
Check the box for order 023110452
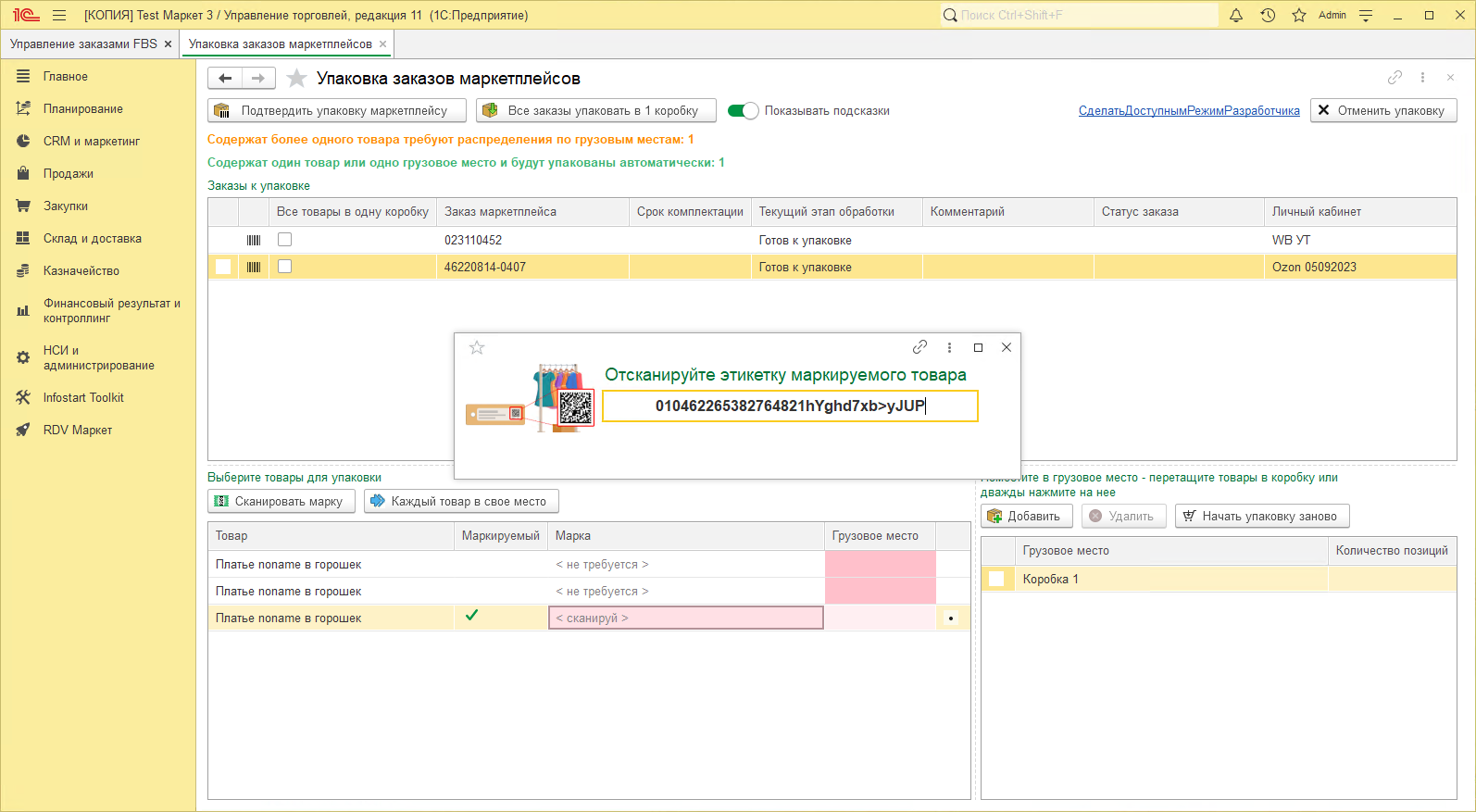pos(285,240)
